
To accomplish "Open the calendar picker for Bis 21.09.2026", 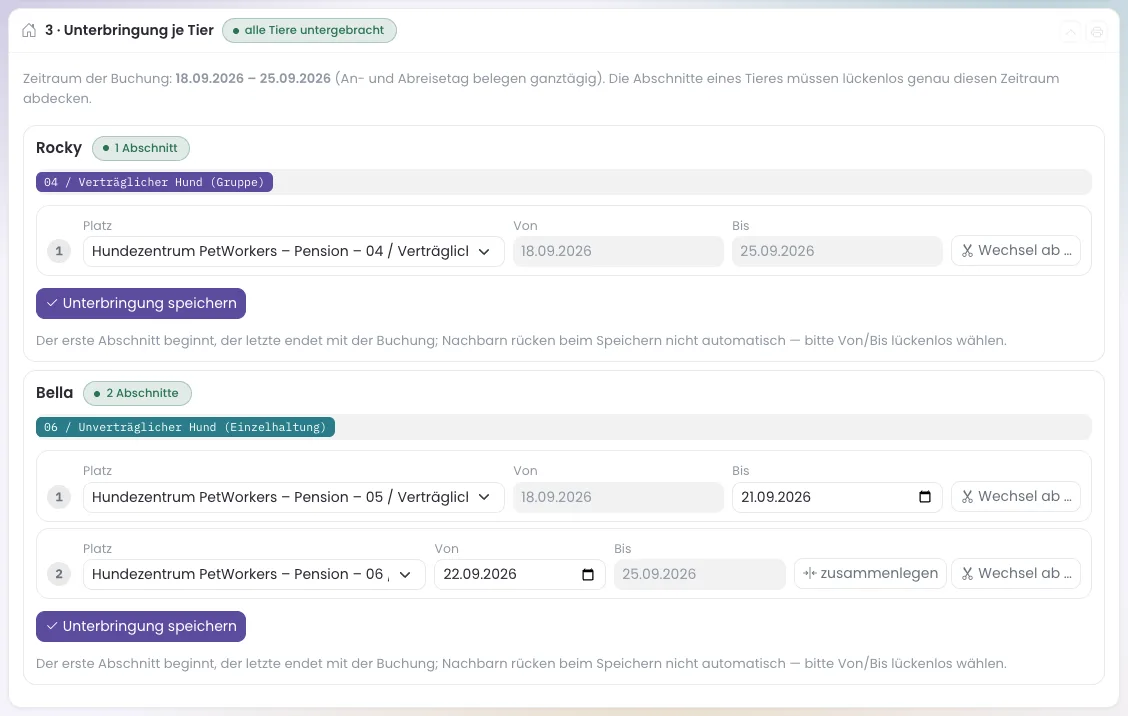I will click(924, 497).
